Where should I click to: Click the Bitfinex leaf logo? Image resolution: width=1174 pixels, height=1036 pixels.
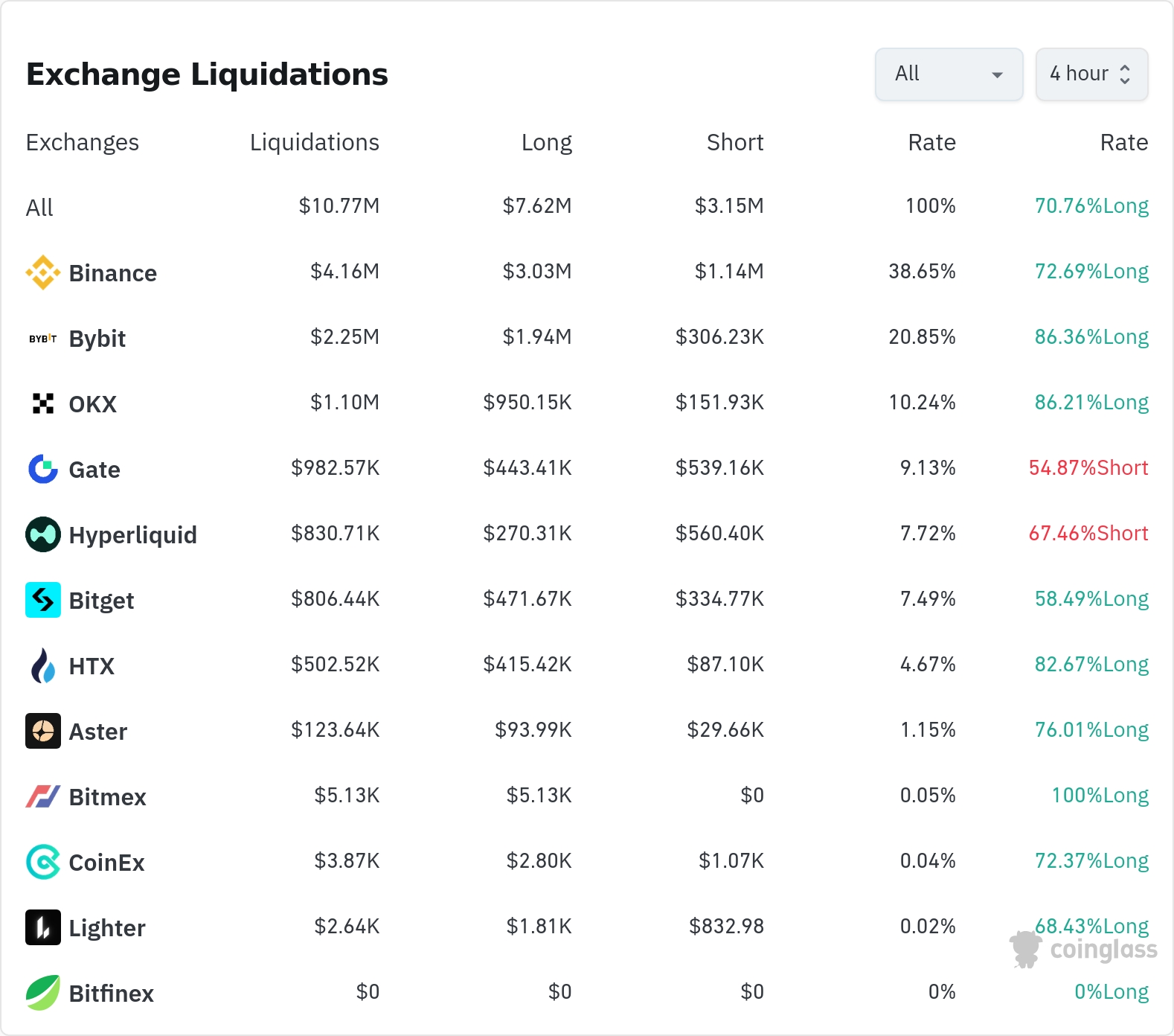click(43, 993)
